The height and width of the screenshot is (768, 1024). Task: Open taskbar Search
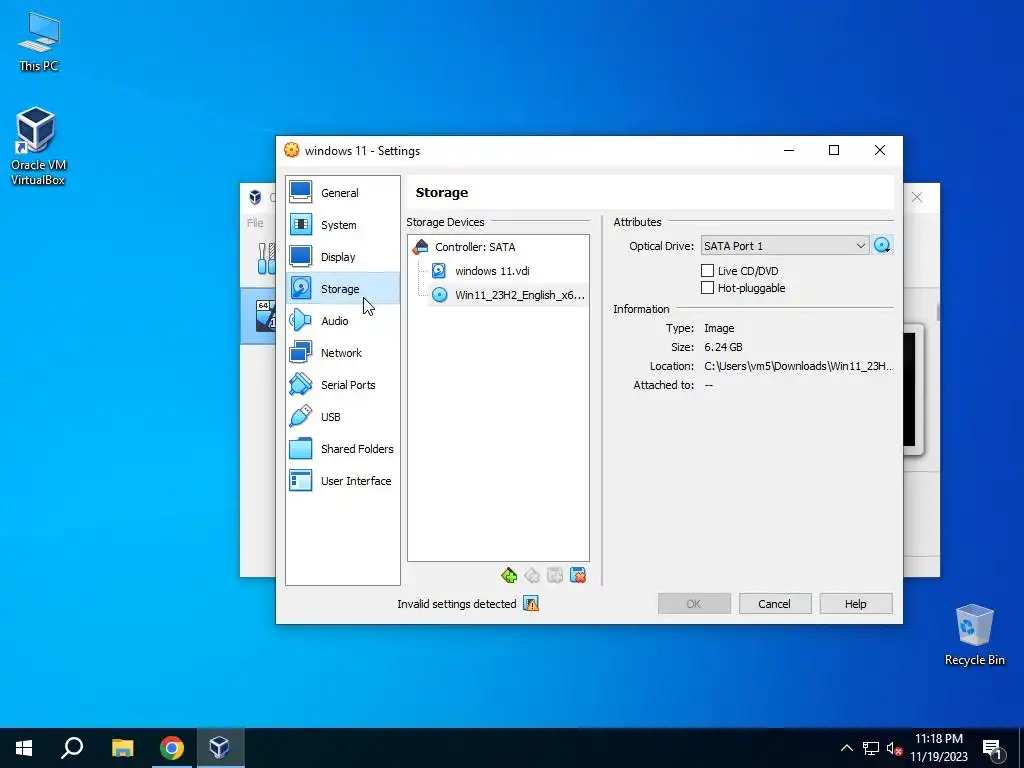(x=72, y=748)
